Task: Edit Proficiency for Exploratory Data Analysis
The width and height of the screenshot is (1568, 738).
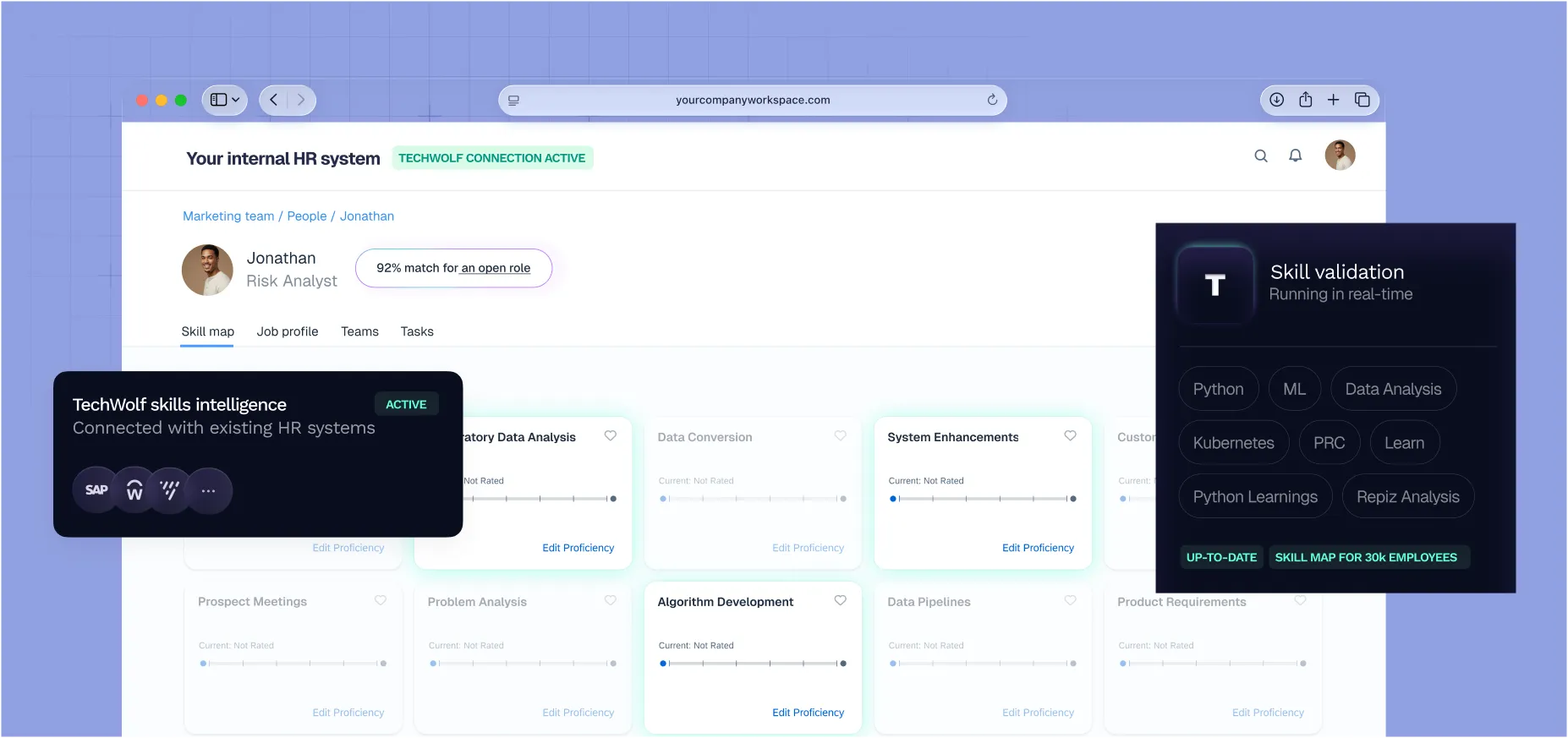Action: [578, 548]
